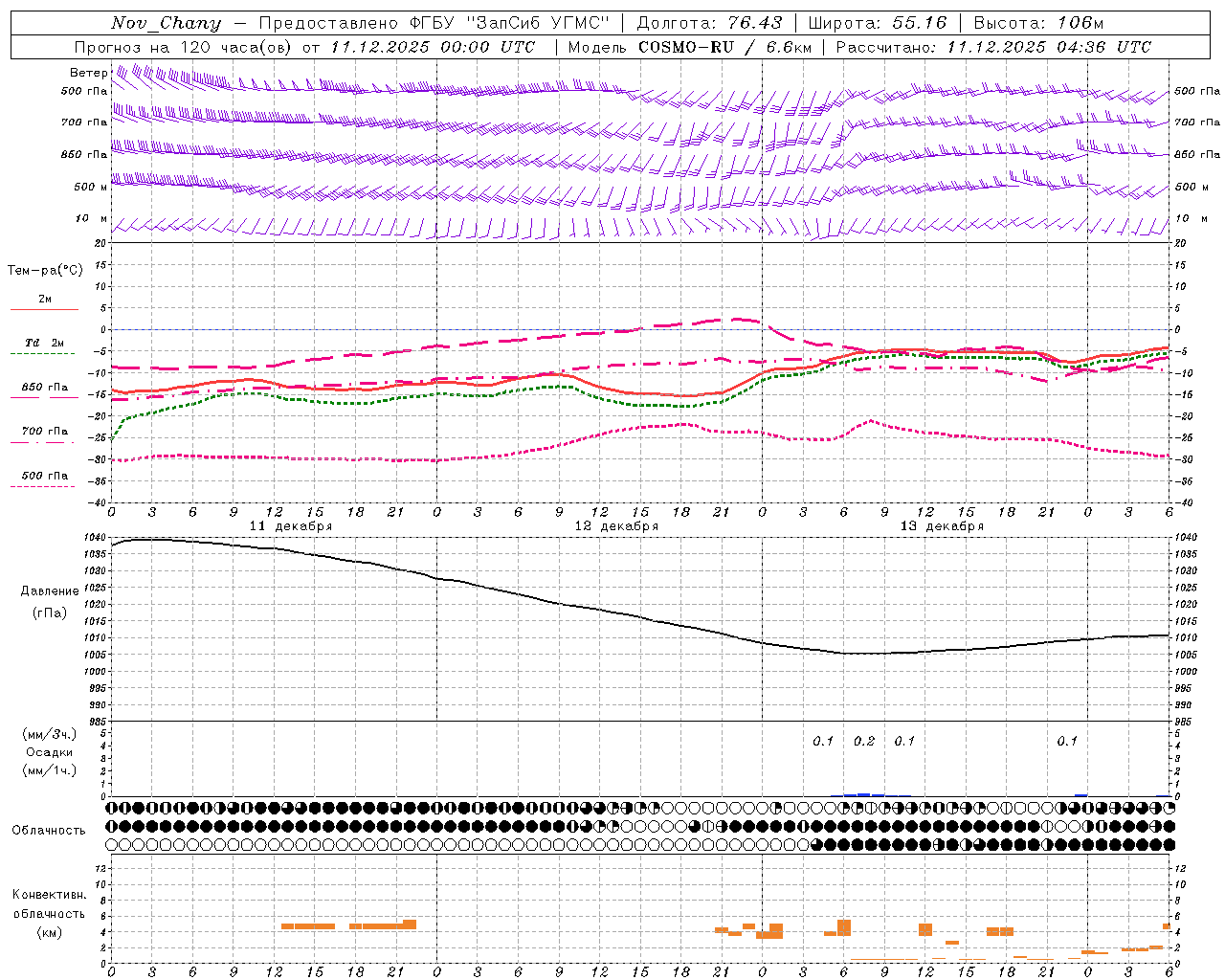Click the station name Nov_Chany in header
Screen dimensions: 1225x980
(x=166, y=23)
